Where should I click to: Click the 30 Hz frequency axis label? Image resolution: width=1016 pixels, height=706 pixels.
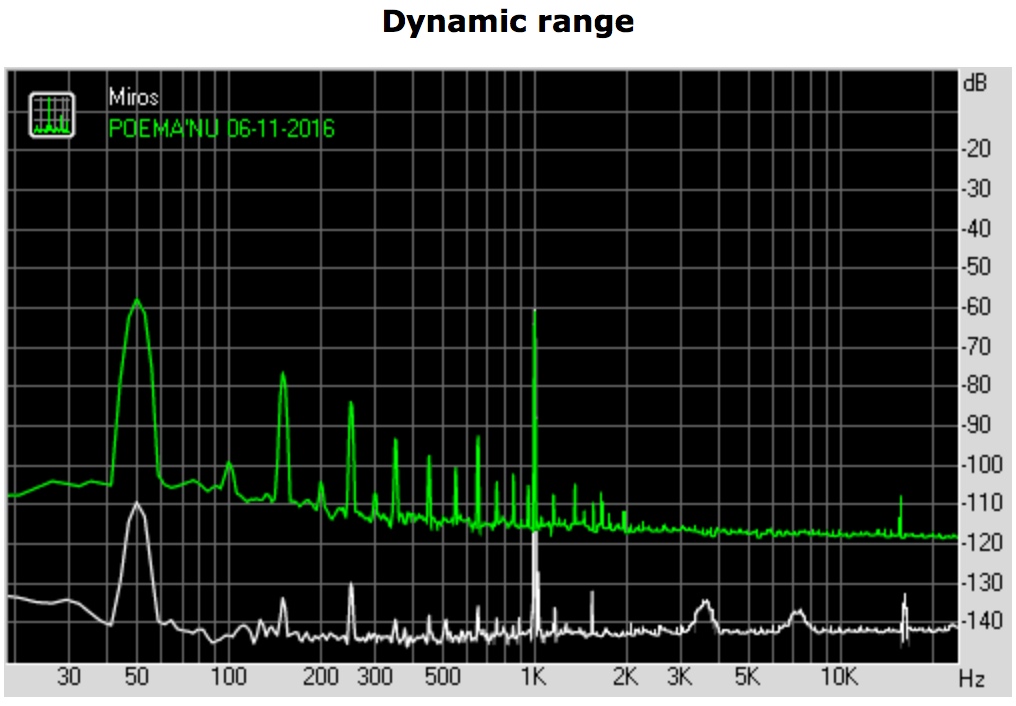coord(68,678)
